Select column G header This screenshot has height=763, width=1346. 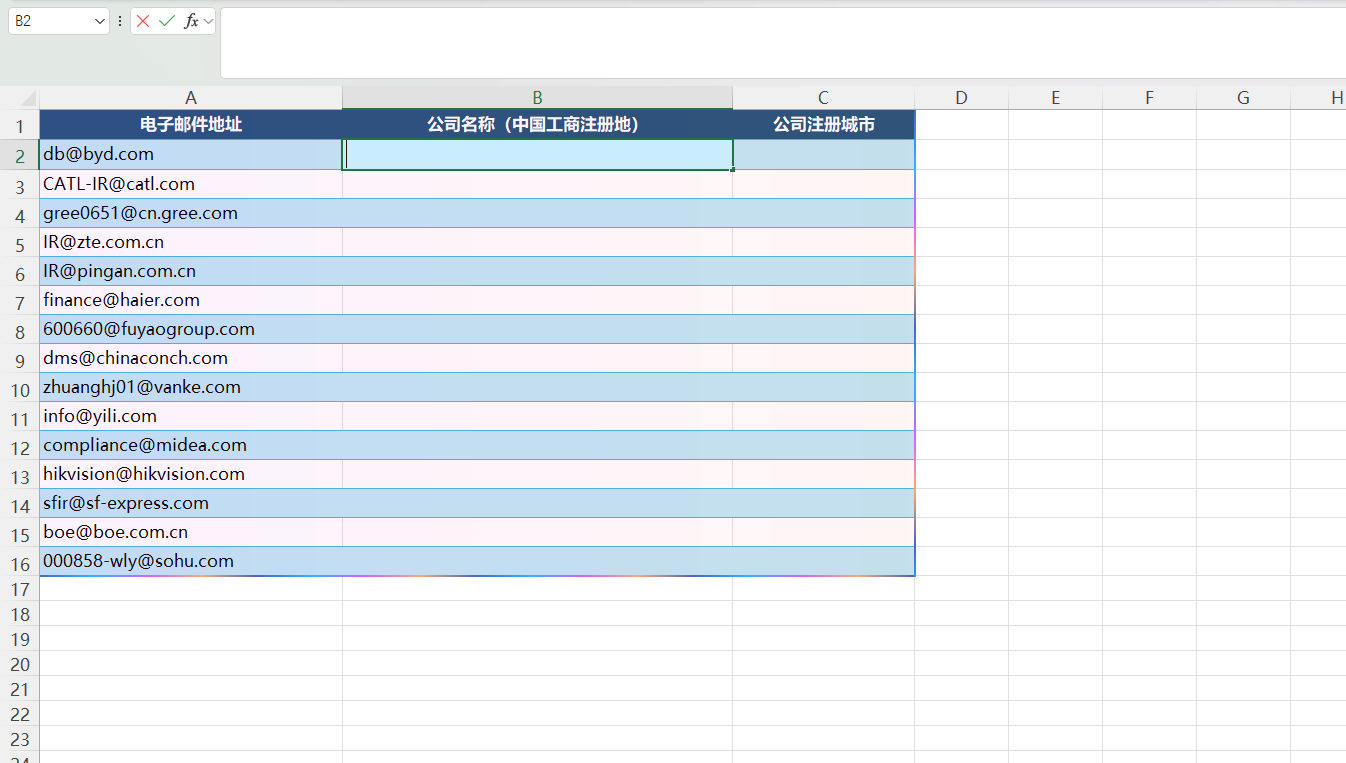click(1243, 98)
